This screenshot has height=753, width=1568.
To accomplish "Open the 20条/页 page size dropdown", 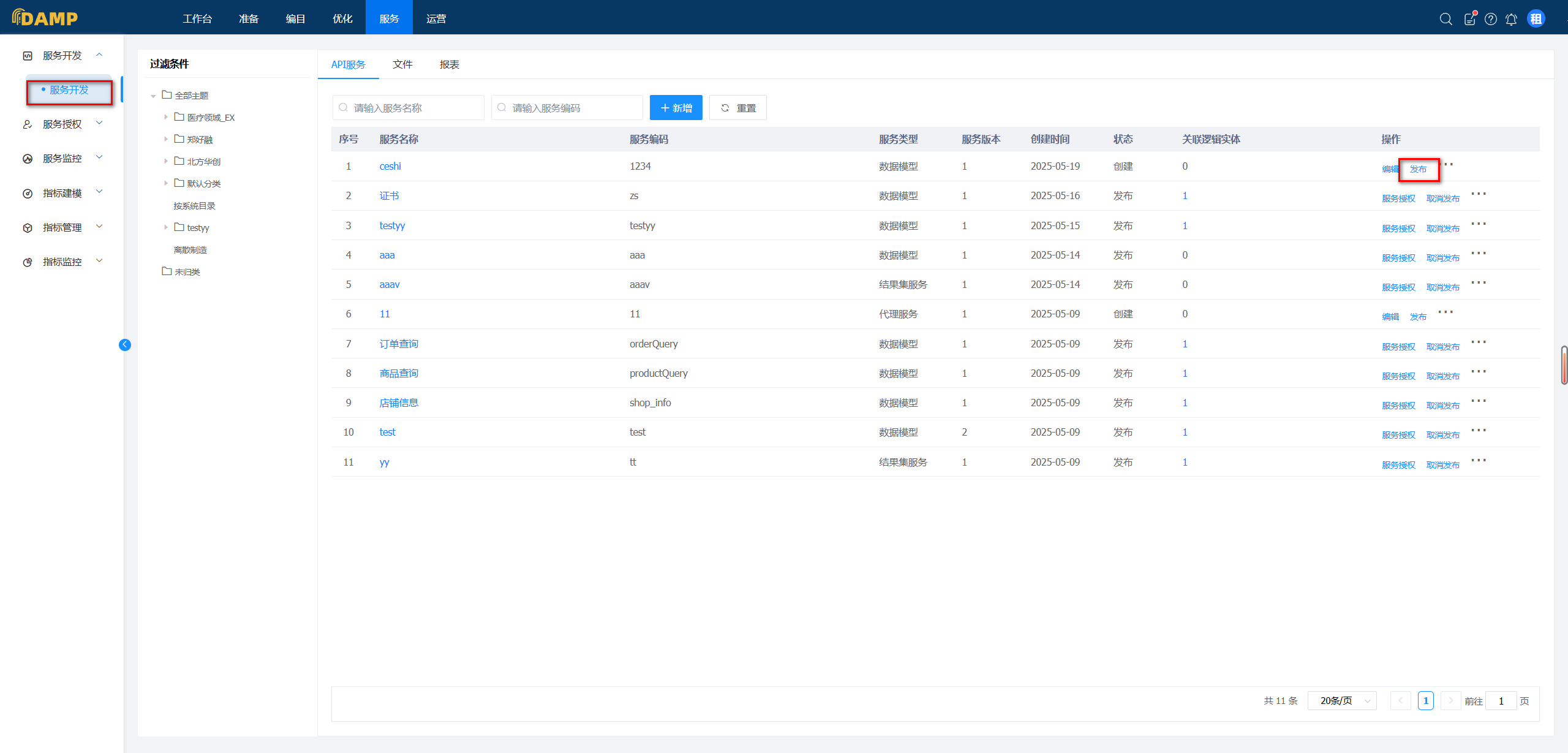I will click(1341, 700).
